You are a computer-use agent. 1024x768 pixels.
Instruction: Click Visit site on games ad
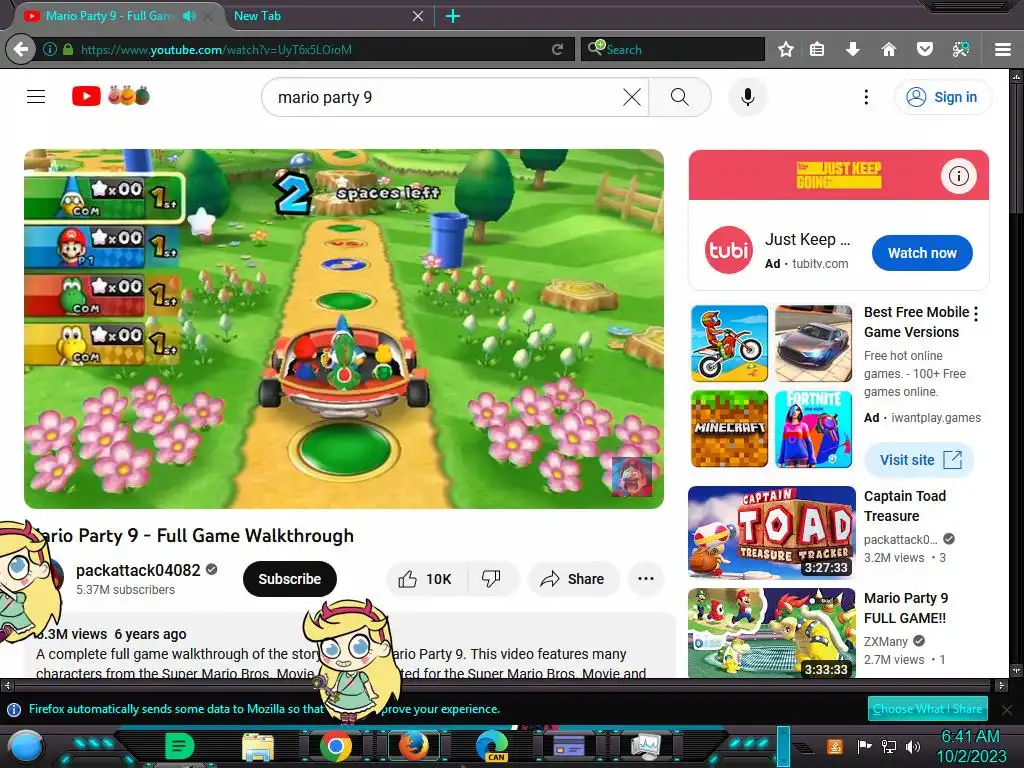point(919,460)
